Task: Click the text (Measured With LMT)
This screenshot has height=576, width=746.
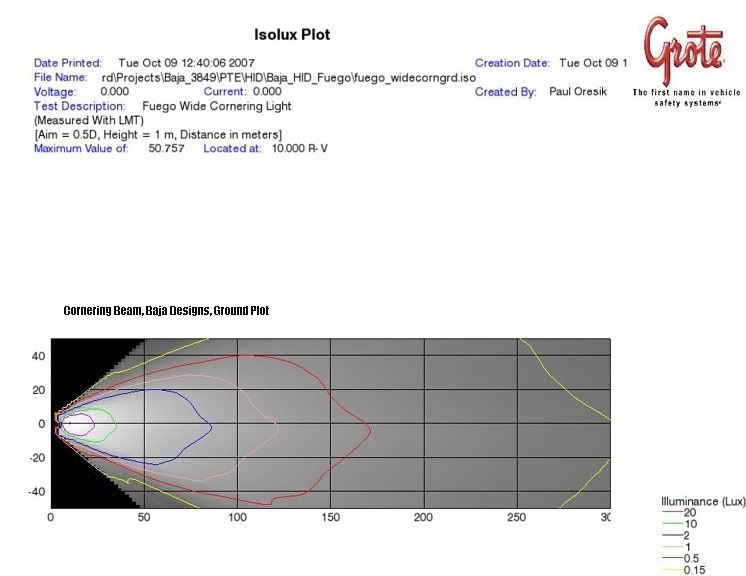Action: [x=89, y=120]
